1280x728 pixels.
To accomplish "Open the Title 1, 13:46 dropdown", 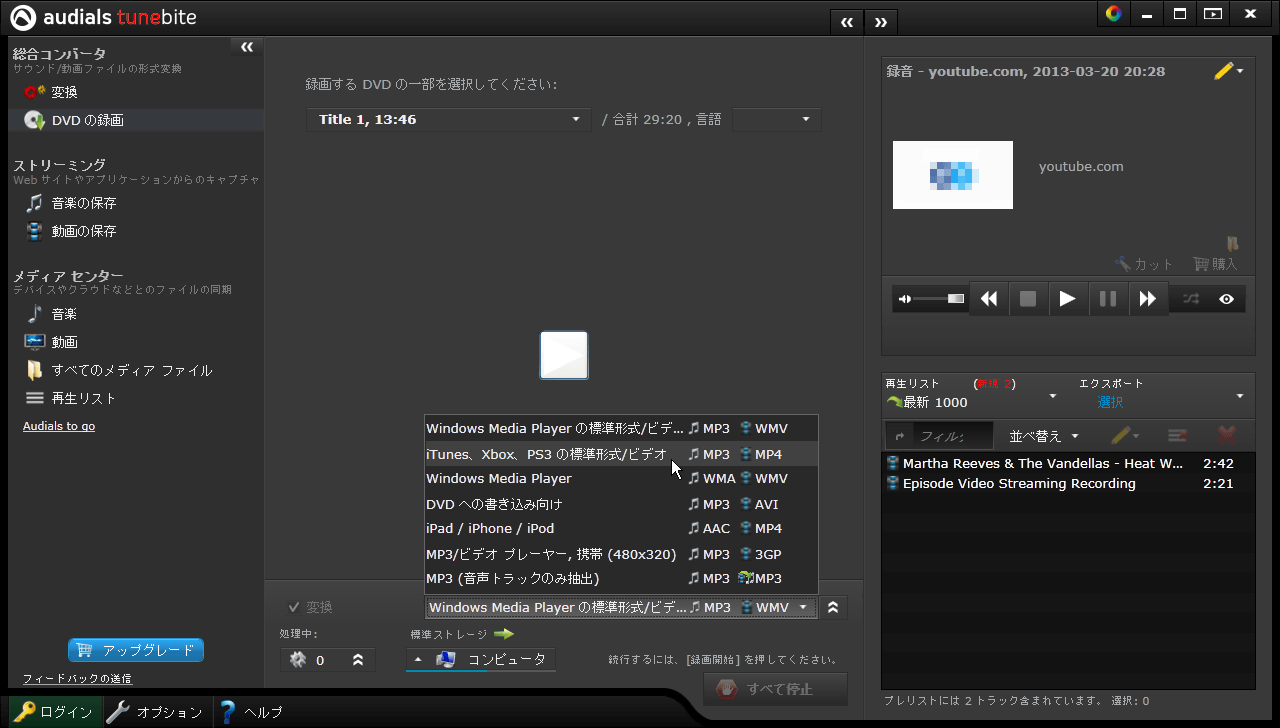I will [x=448, y=119].
